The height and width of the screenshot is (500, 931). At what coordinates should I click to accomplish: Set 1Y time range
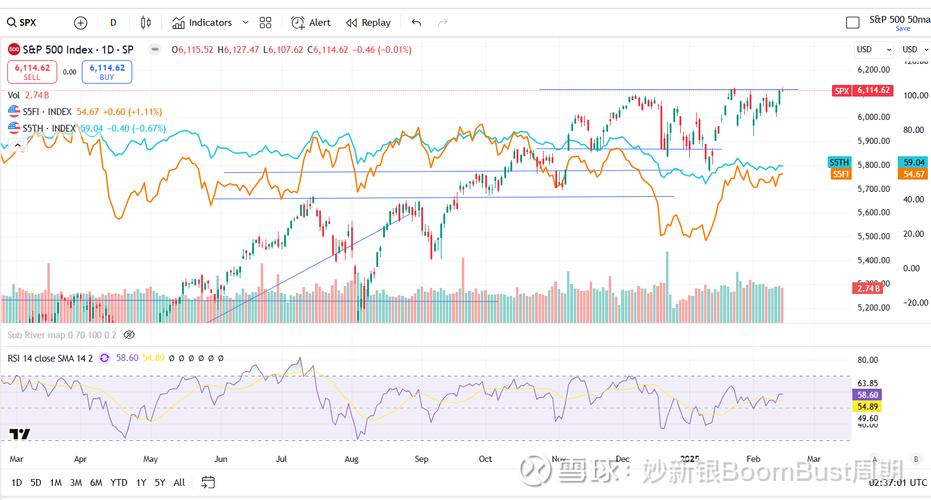pyautogui.click(x=141, y=483)
